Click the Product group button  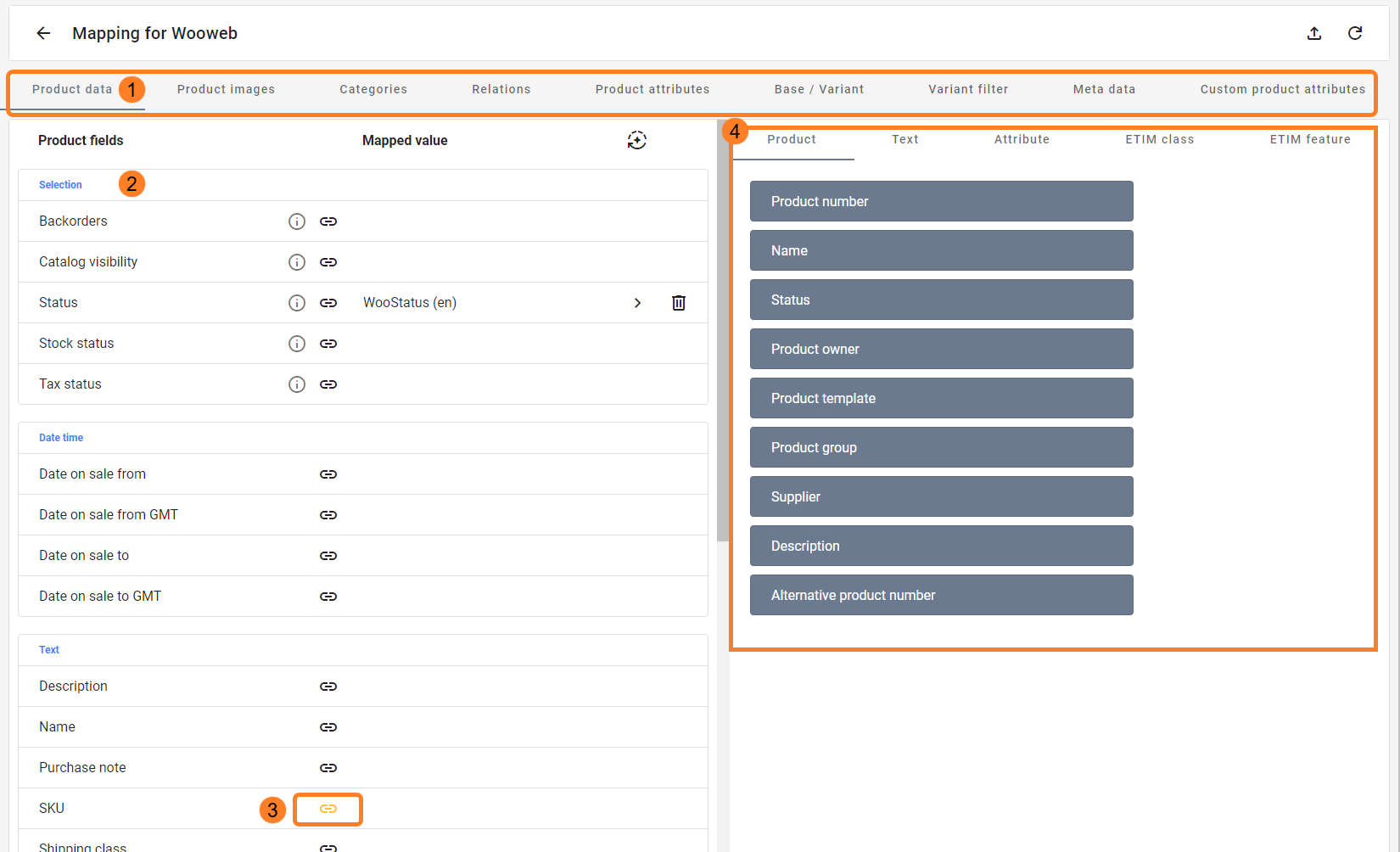(942, 447)
